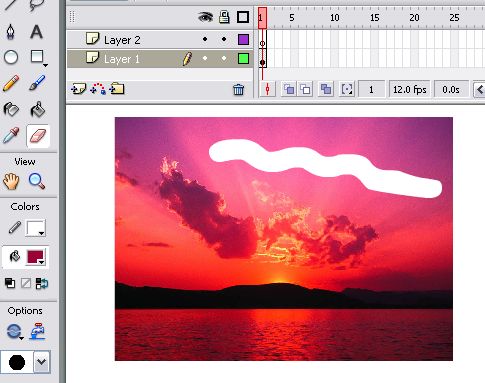Viewport: 485px width, 383px height.
Task: Click the Swap Colors button
Action: coord(42,283)
